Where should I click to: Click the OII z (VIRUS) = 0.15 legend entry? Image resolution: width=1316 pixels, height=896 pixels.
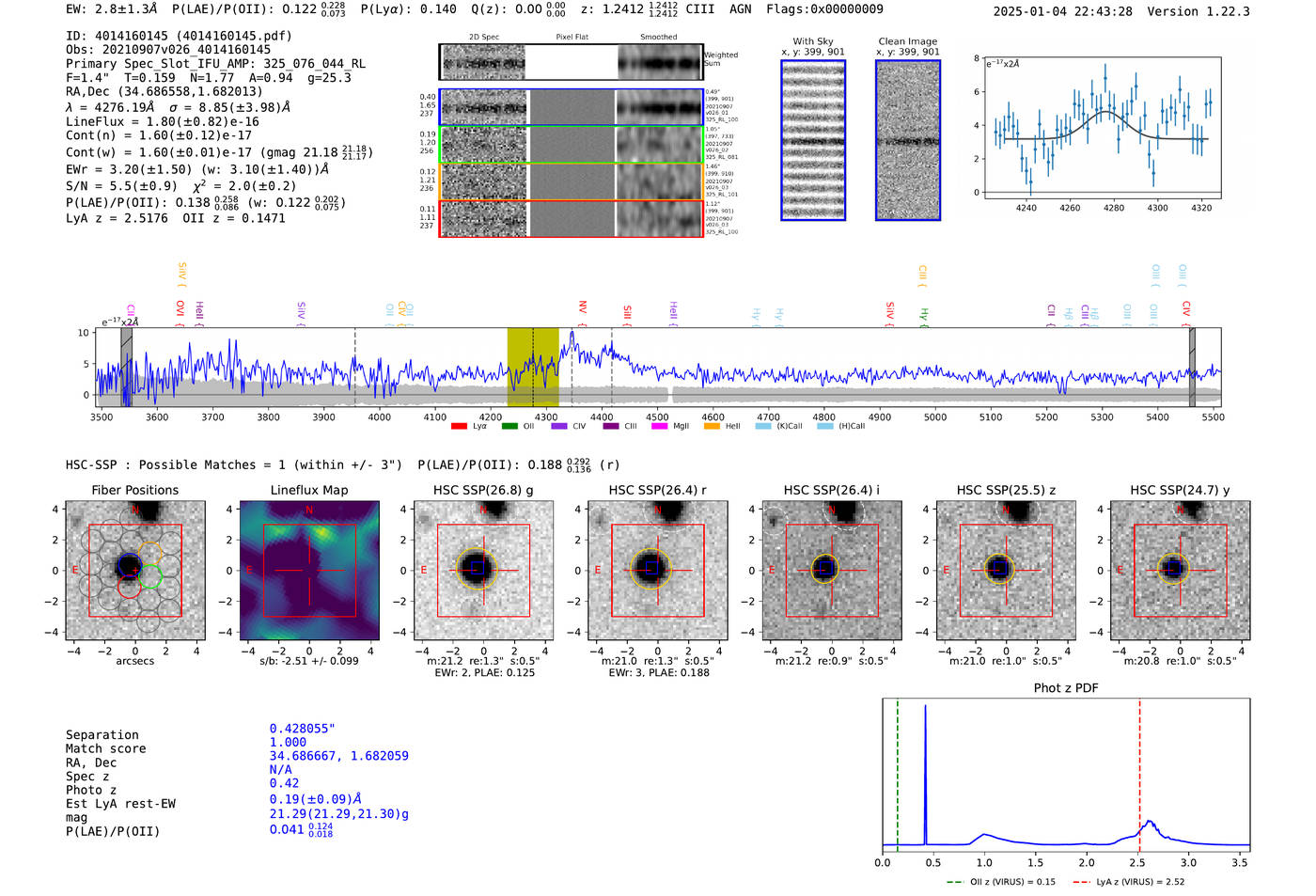1001,882
